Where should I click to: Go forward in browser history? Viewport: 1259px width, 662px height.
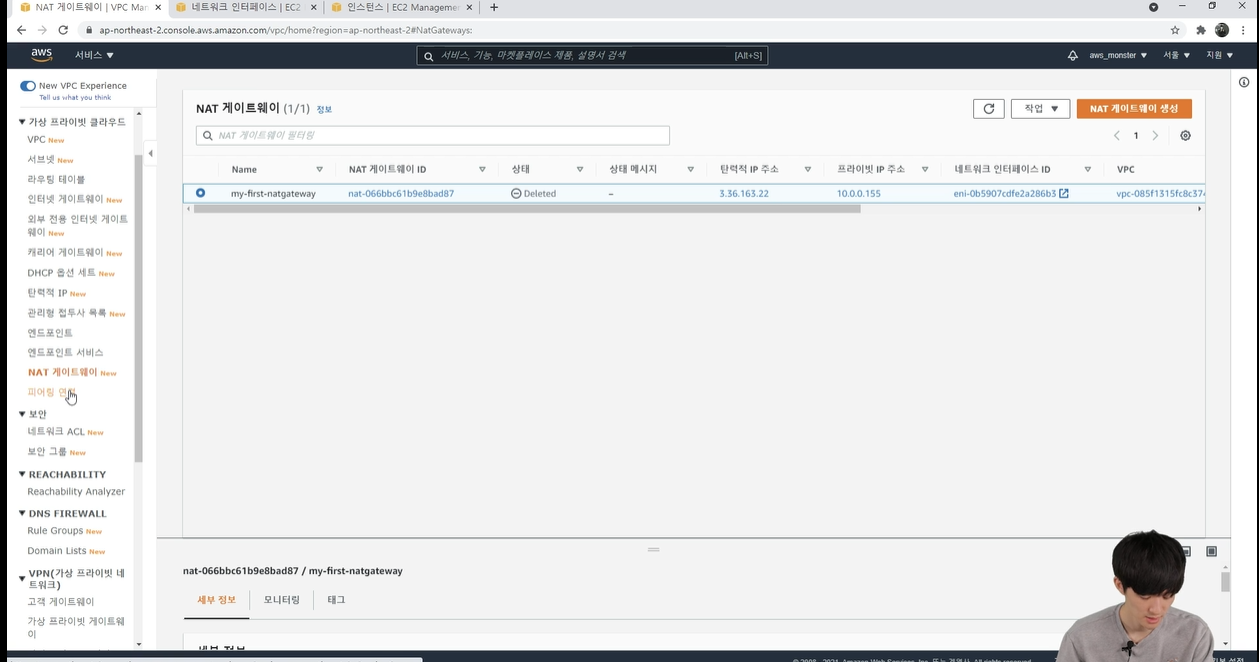click(42, 30)
